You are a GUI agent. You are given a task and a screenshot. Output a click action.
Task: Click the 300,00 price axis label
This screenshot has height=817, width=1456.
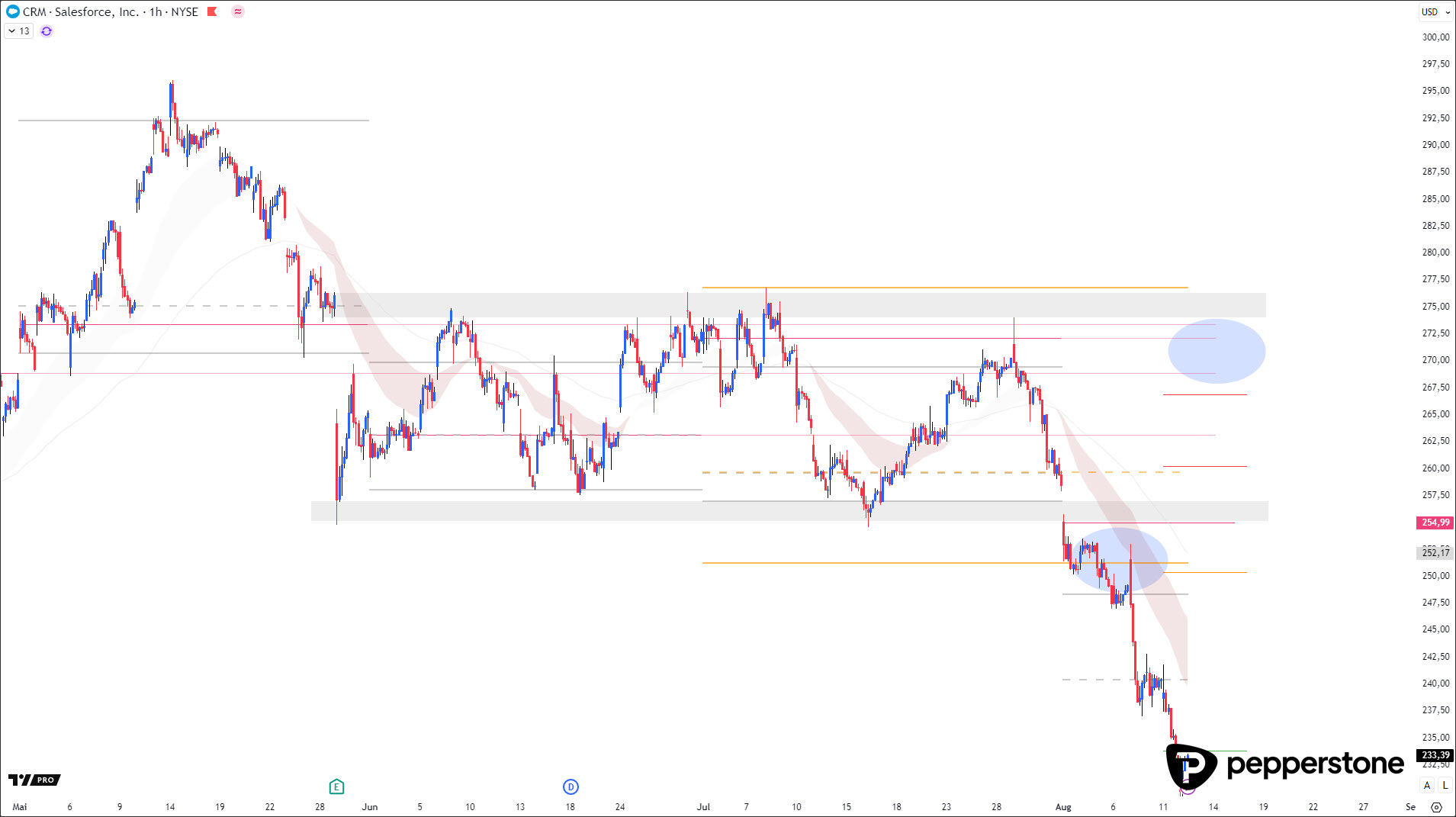pyautogui.click(x=1435, y=37)
